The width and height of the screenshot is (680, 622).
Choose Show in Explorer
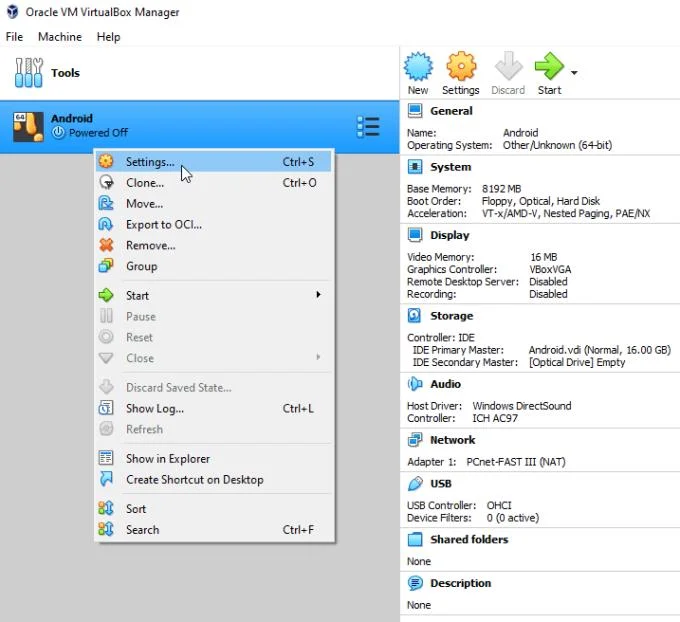point(214,458)
